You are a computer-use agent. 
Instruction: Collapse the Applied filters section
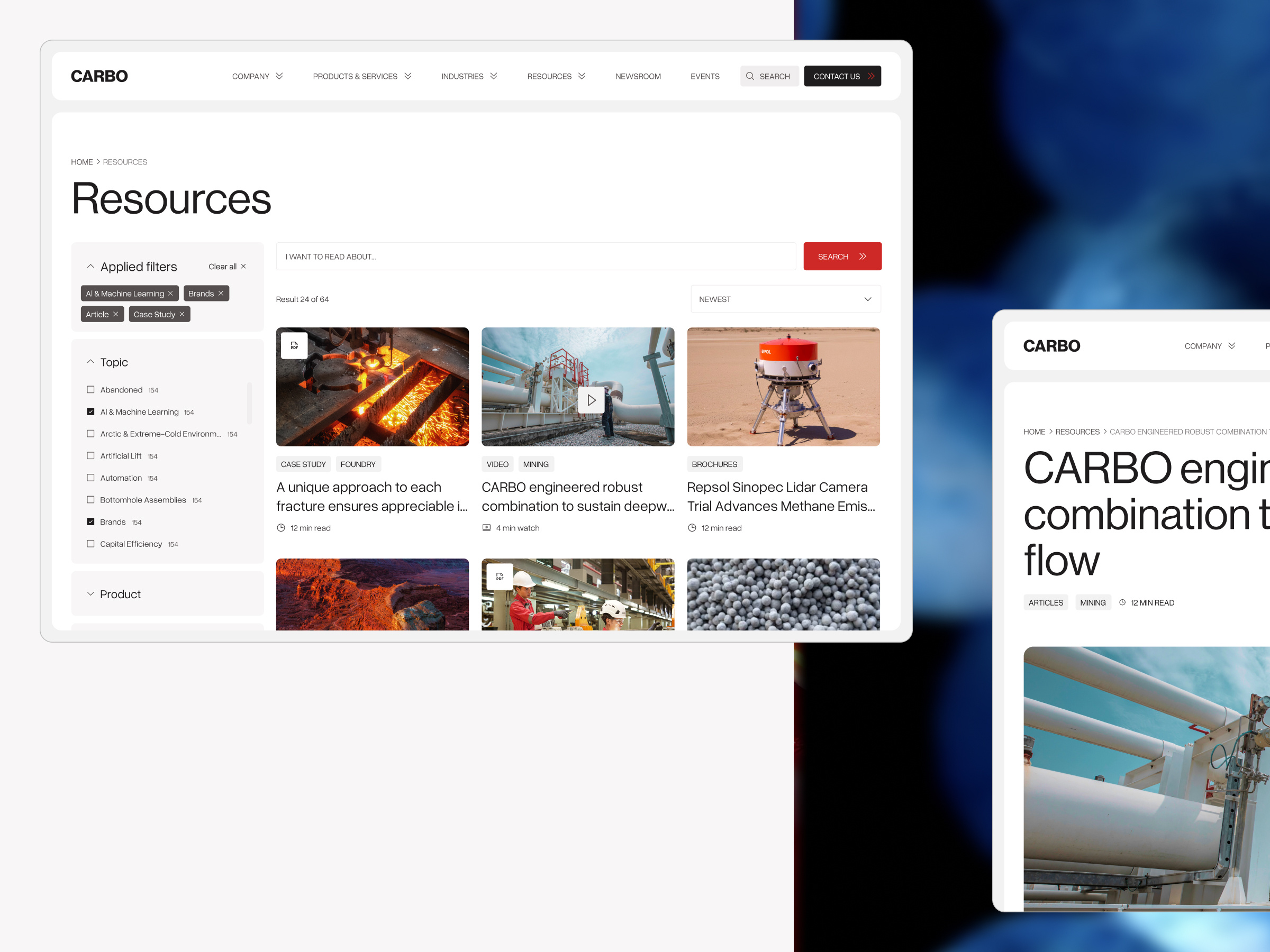[x=90, y=266]
